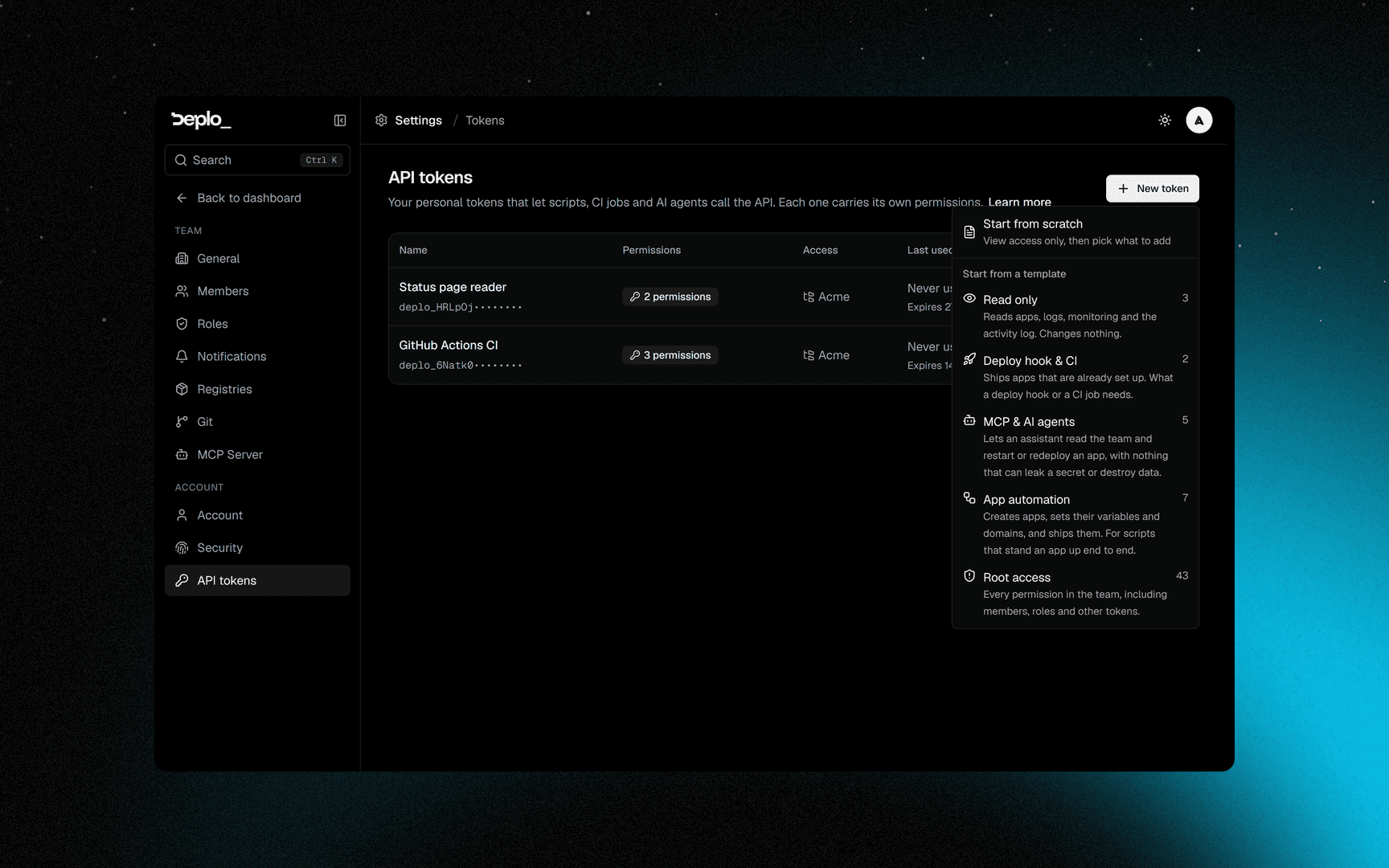Click the Read only eye icon

click(x=969, y=298)
